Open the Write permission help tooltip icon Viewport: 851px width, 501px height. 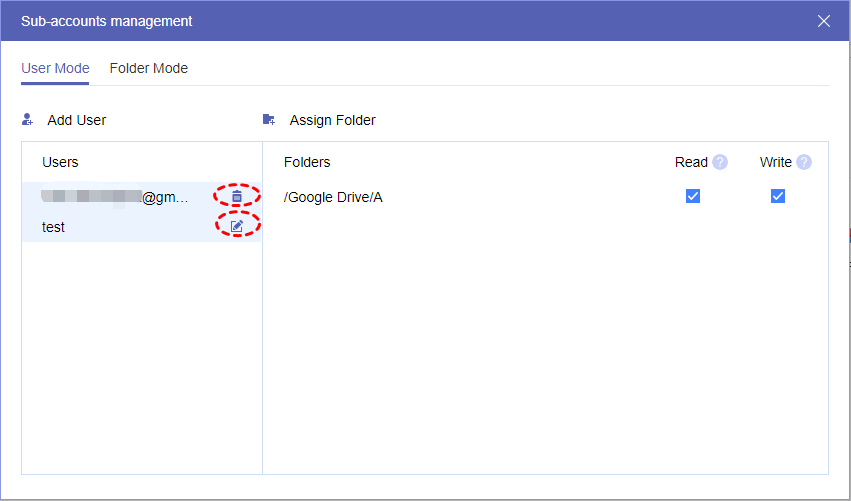[x=804, y=162]
